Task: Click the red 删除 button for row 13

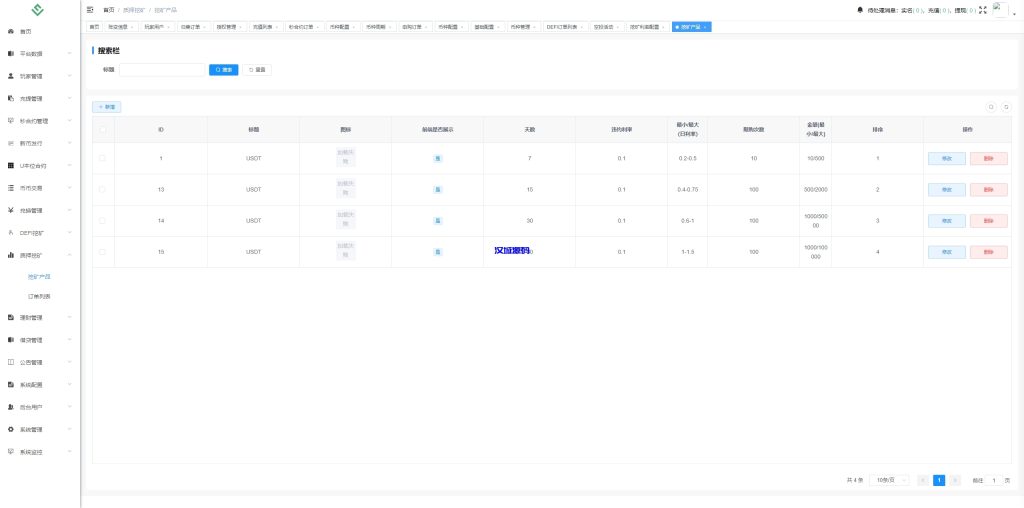Action: 988,189
